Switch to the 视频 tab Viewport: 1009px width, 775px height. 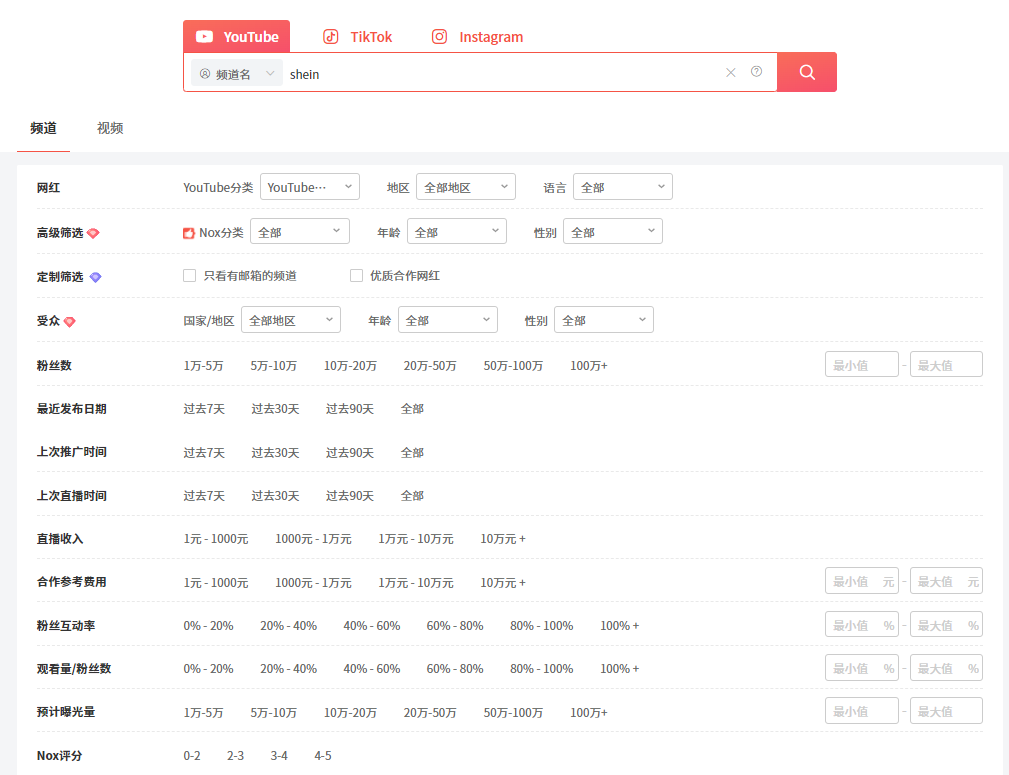(110, 128)
